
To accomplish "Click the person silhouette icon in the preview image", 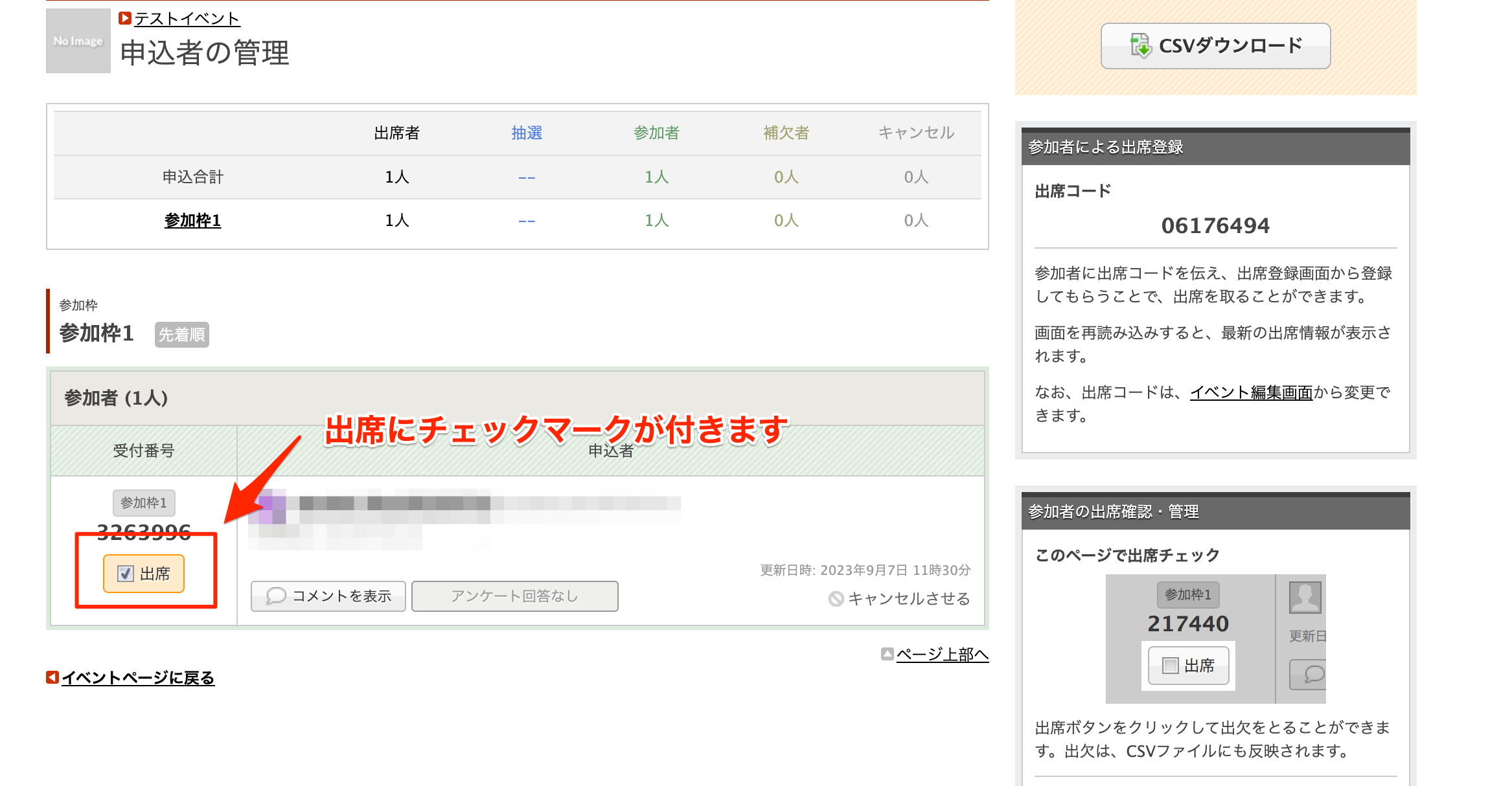I will 1307,596.
